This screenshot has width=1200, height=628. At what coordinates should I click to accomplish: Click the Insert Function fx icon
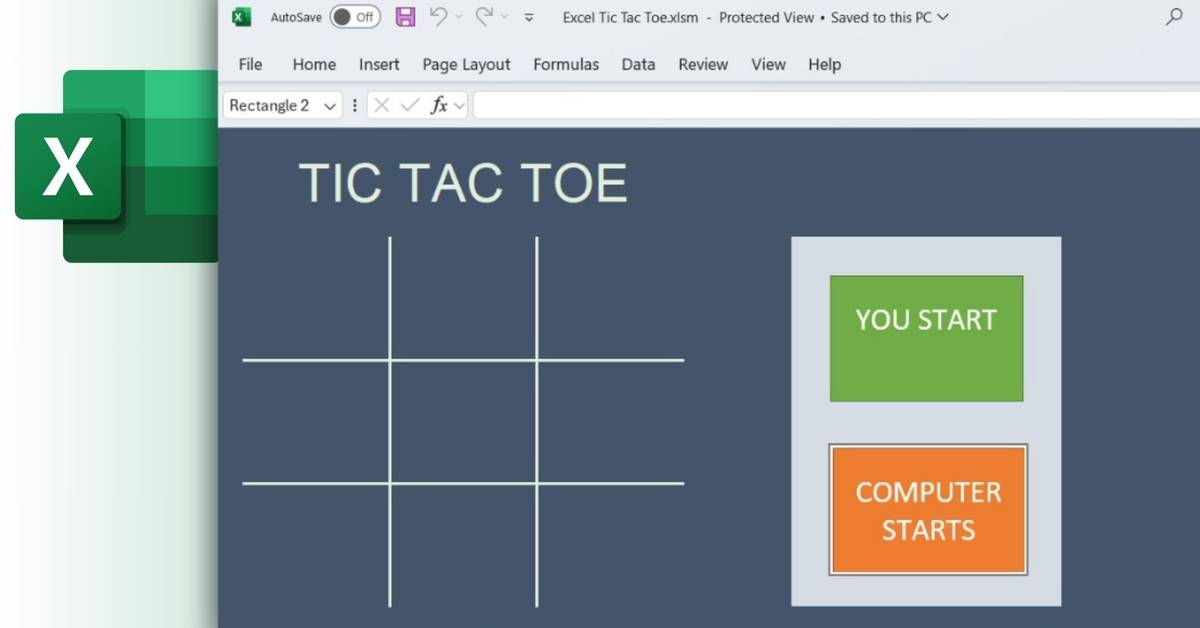coord(439,105)
